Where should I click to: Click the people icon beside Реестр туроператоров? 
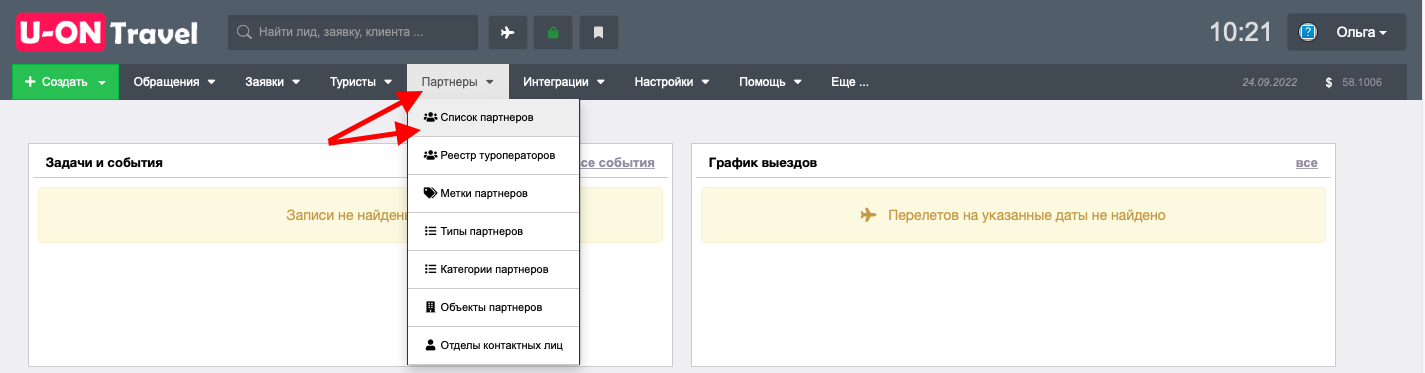point(430,155)
